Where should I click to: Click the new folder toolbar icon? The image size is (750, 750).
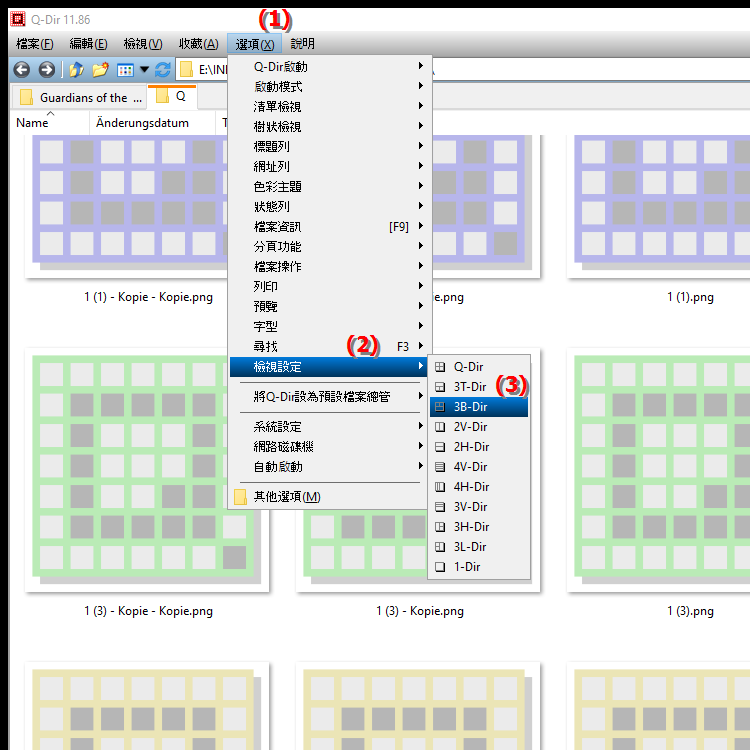(100, 70)
